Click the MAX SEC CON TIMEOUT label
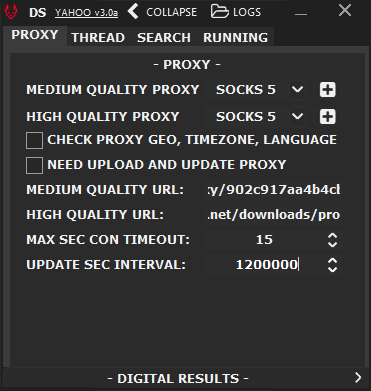The height and width of the screenshot is (391, 371). [x=108, y=240]
